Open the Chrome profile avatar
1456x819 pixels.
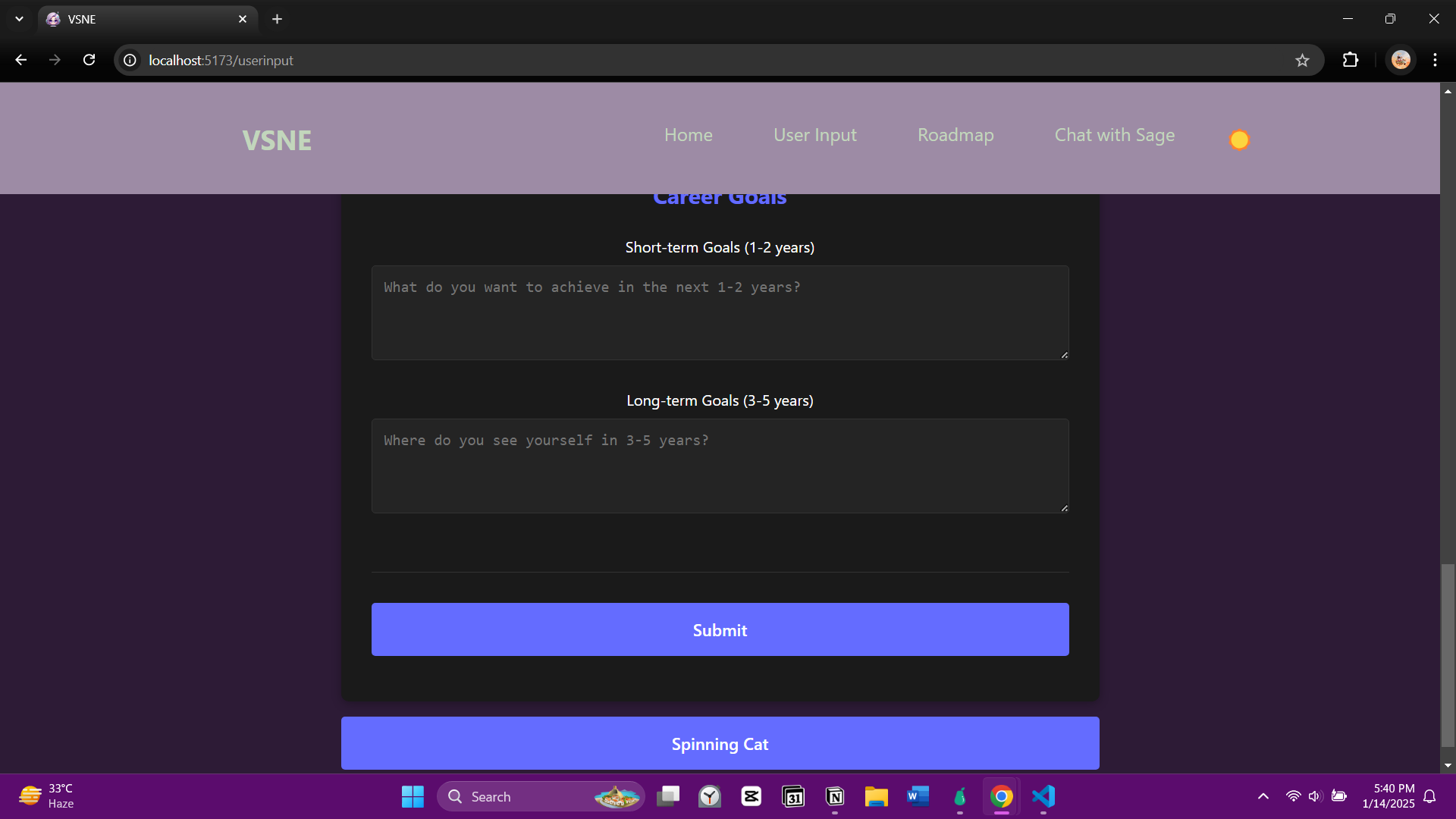pyautogui.click(x=1401, y=60)
